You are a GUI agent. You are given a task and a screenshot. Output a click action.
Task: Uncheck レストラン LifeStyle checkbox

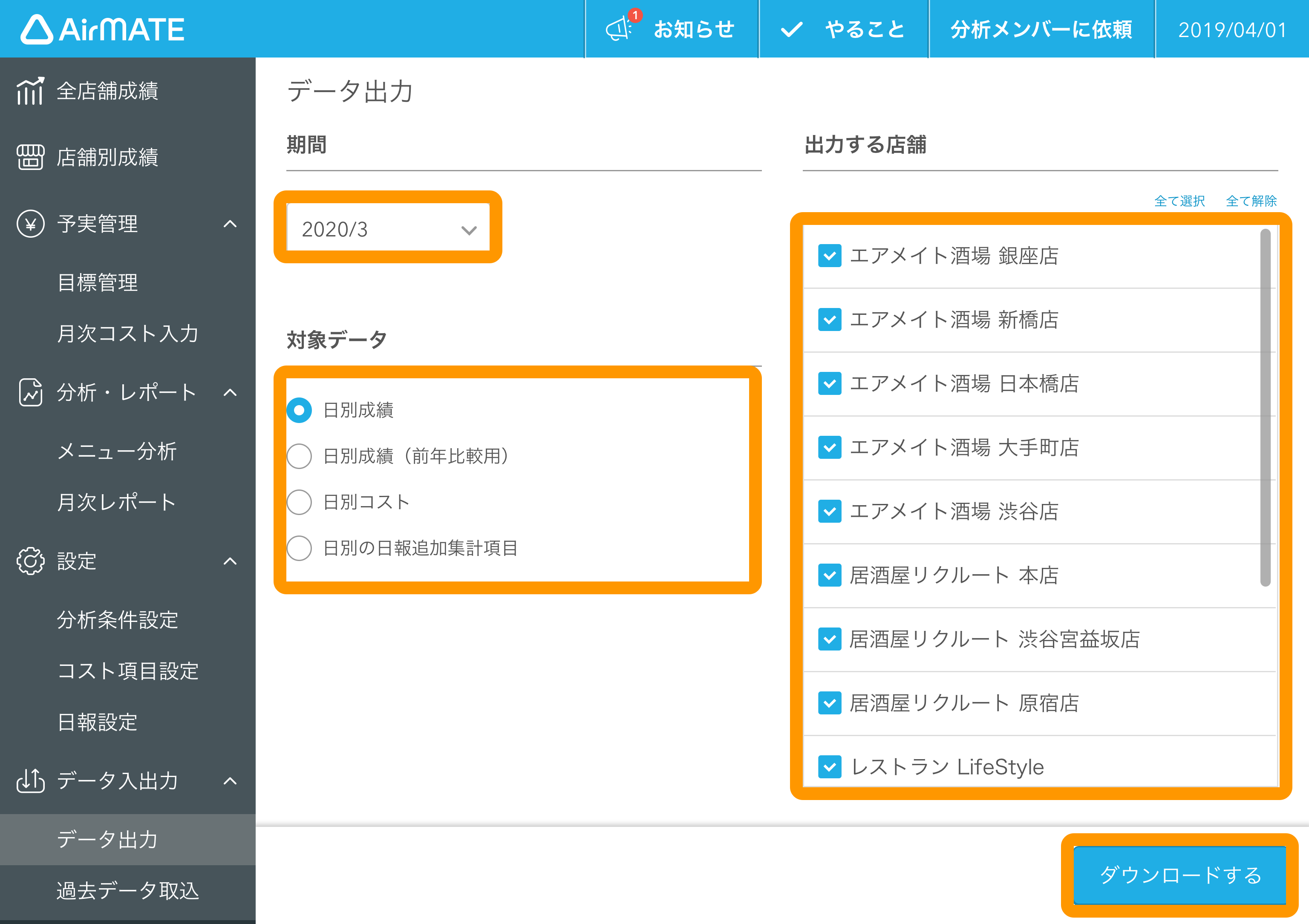click(830, 767)
